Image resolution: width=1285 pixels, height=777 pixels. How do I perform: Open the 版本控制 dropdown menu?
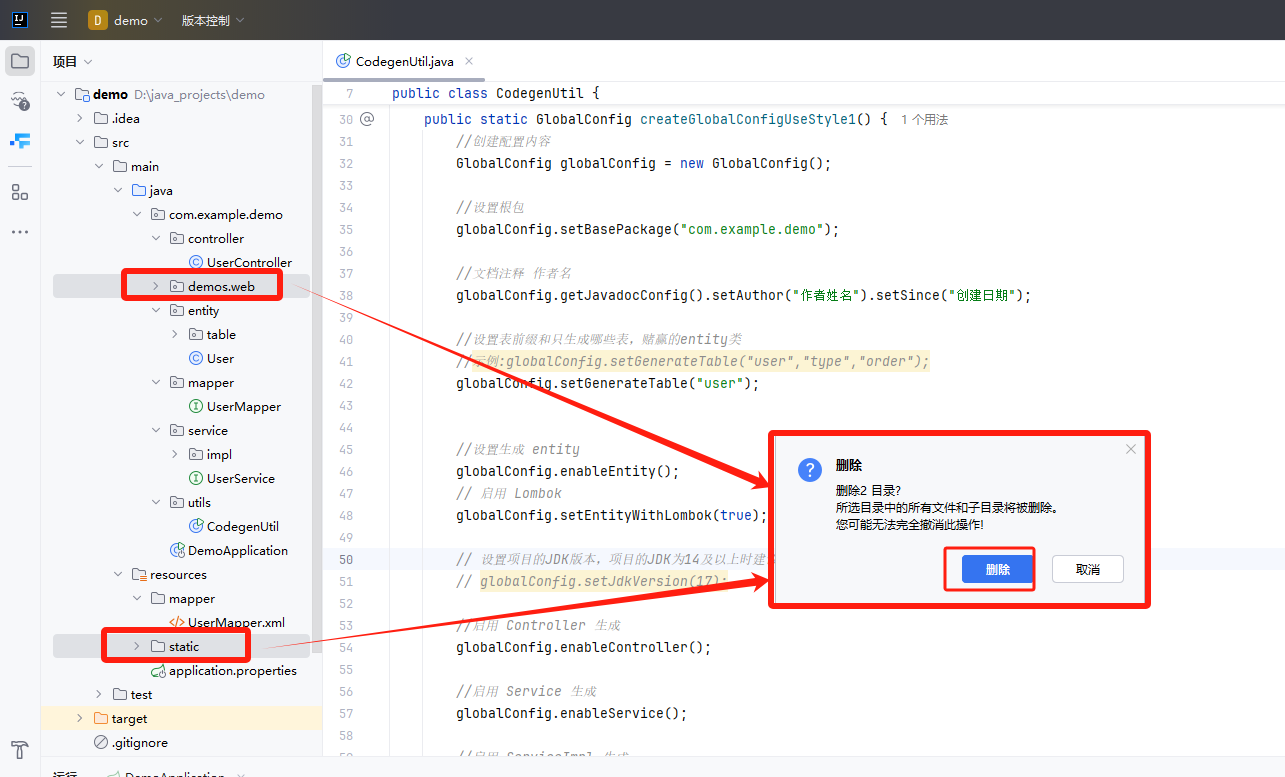[x=212, y=20]
